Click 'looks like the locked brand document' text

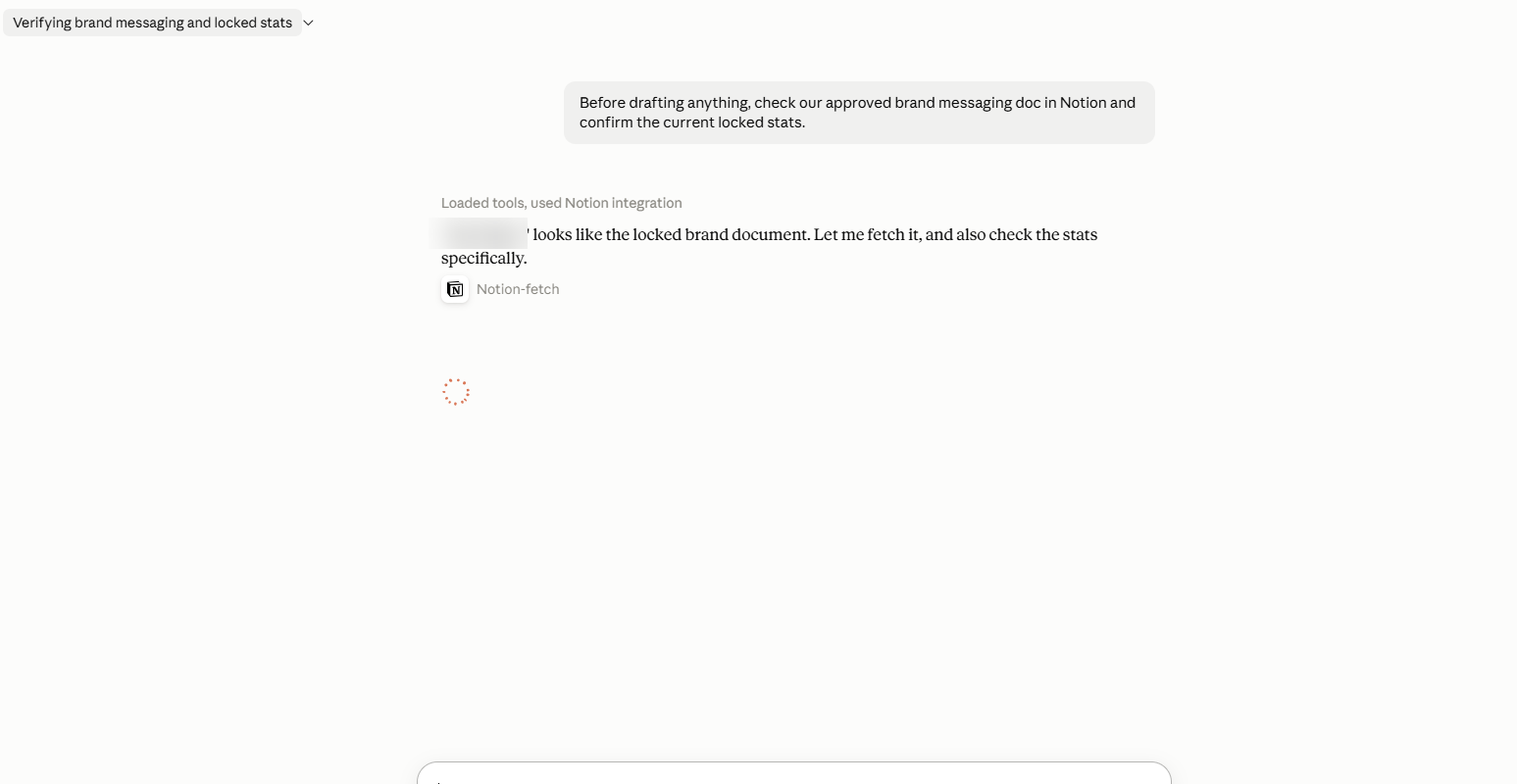click(x=671, y=234)
